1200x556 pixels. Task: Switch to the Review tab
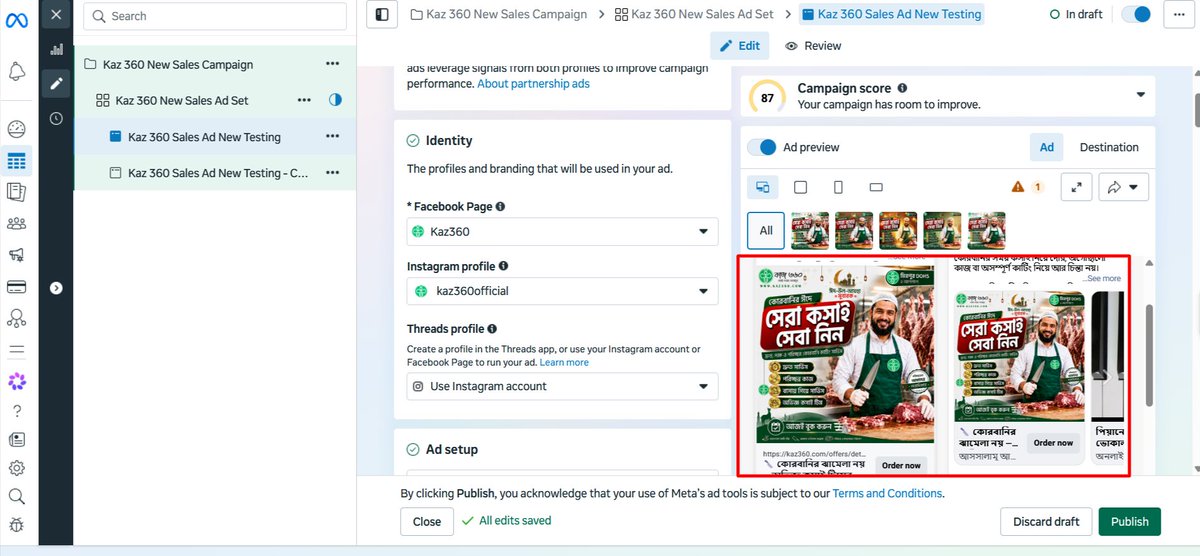tap(813, 46)
